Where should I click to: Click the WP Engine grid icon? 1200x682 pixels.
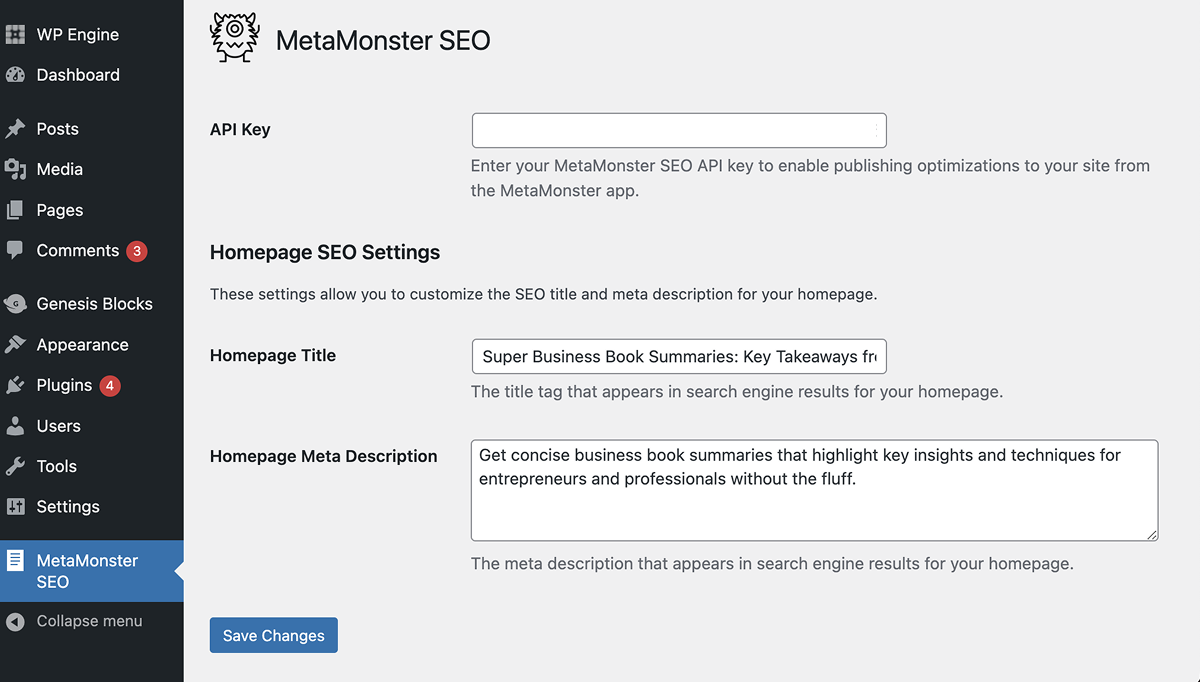15,34
